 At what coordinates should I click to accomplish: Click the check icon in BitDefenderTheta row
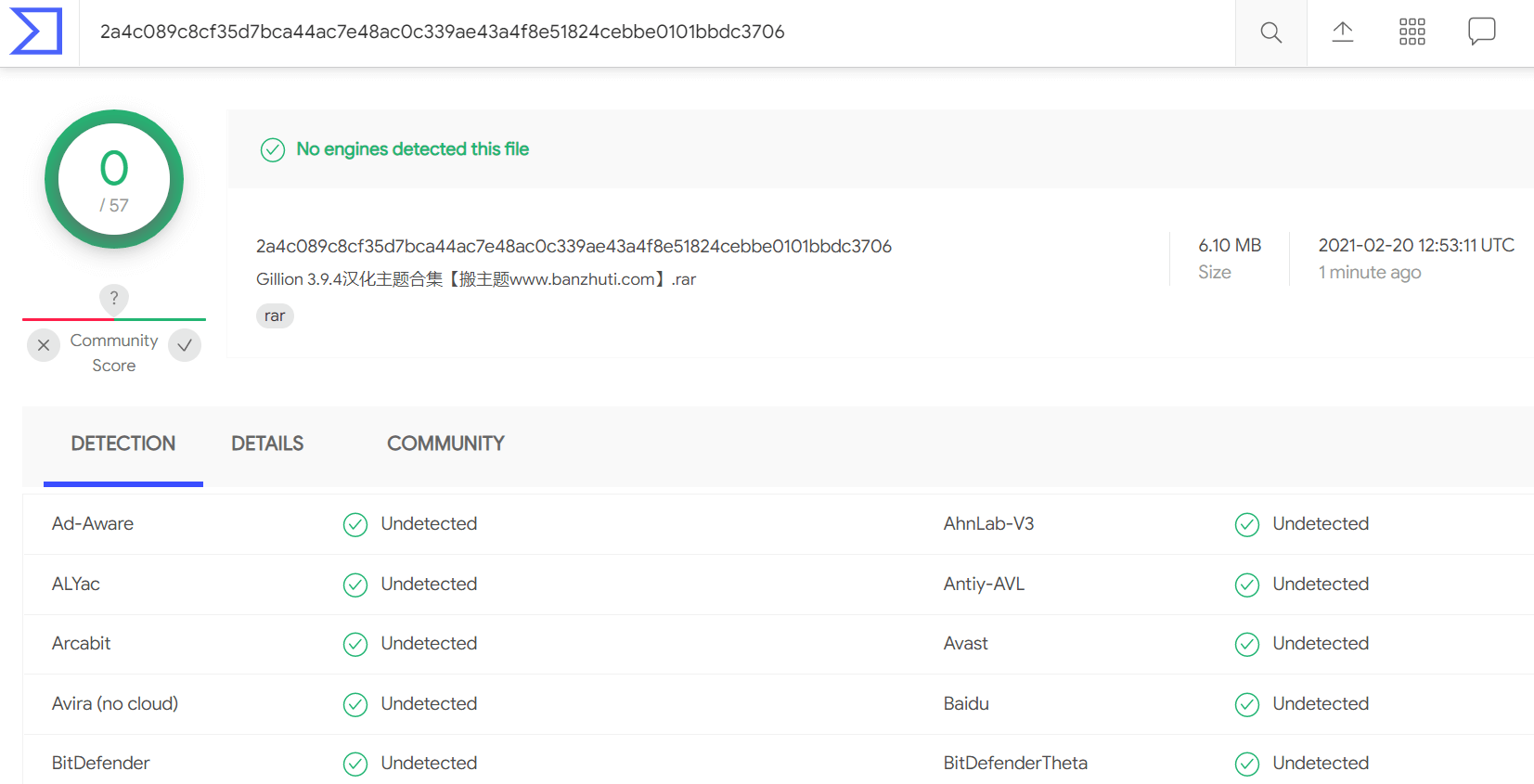(1247, 765)
